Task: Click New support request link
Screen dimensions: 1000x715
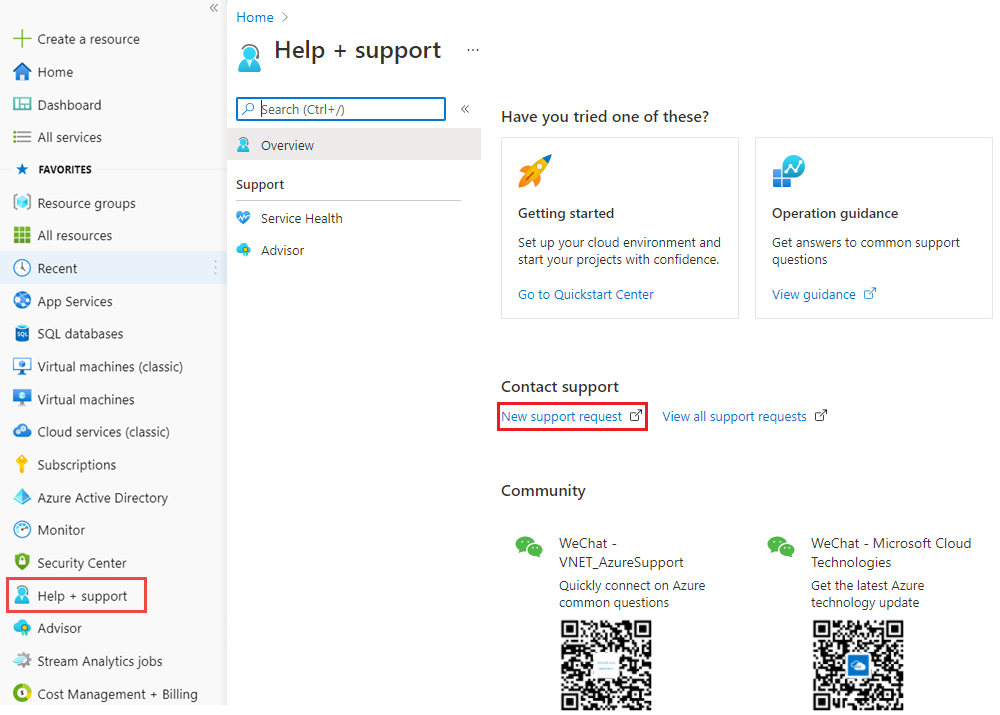Action: [561, 416]
